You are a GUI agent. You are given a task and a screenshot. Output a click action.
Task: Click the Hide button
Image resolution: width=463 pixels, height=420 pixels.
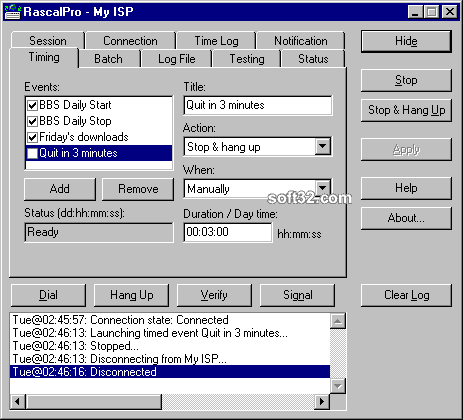(x=406, y=41)
